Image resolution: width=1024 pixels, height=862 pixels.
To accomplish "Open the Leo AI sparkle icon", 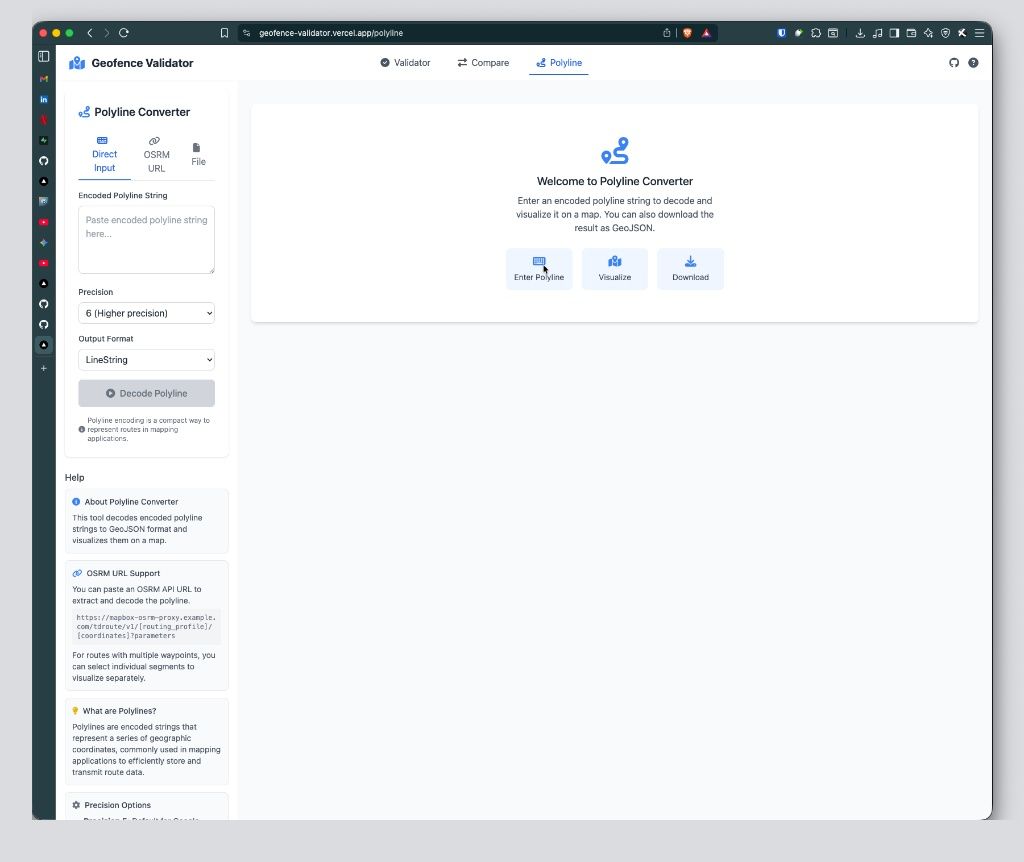I will click(928, 33).
